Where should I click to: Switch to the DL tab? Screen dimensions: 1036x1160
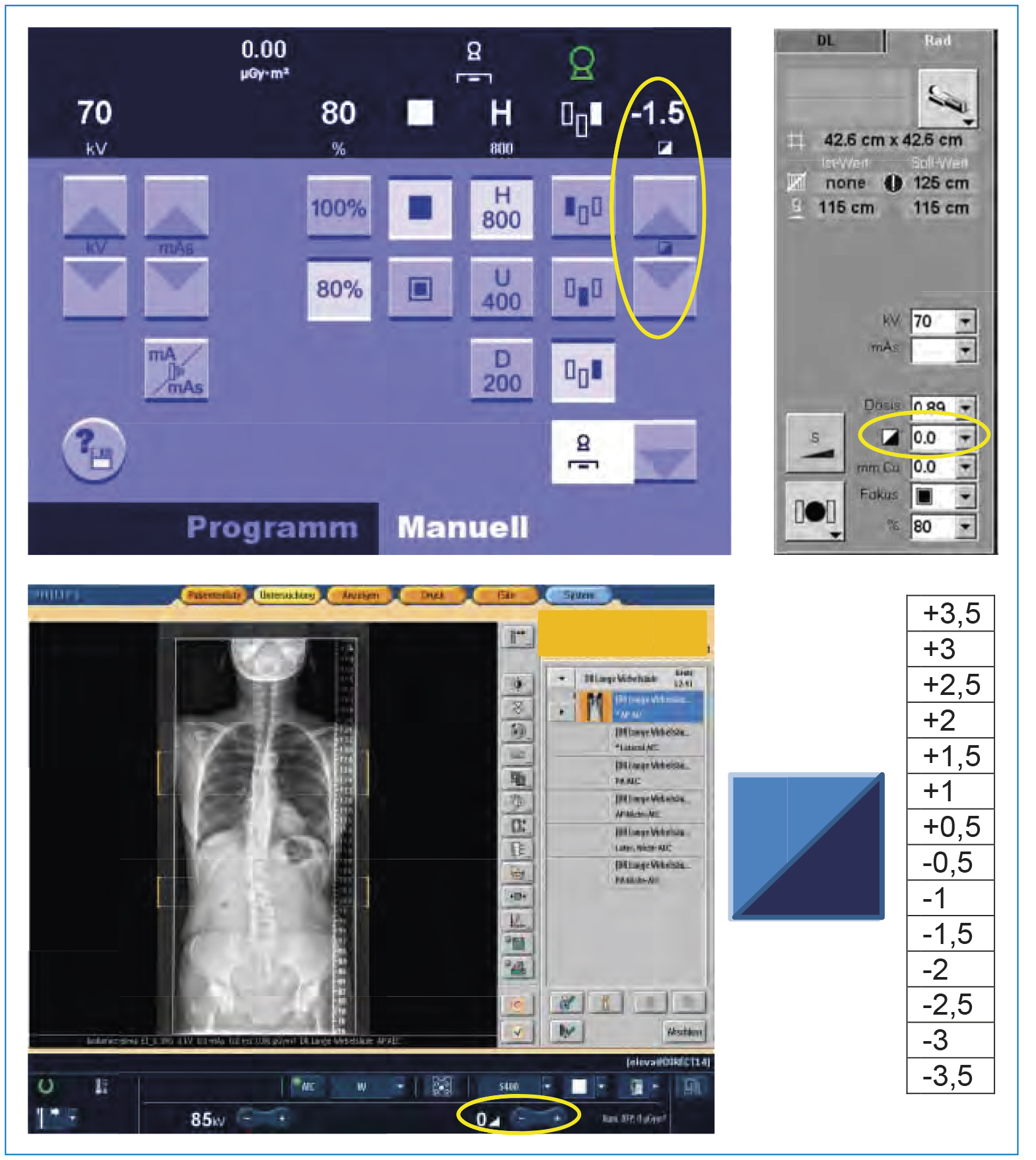click(826, 41)
